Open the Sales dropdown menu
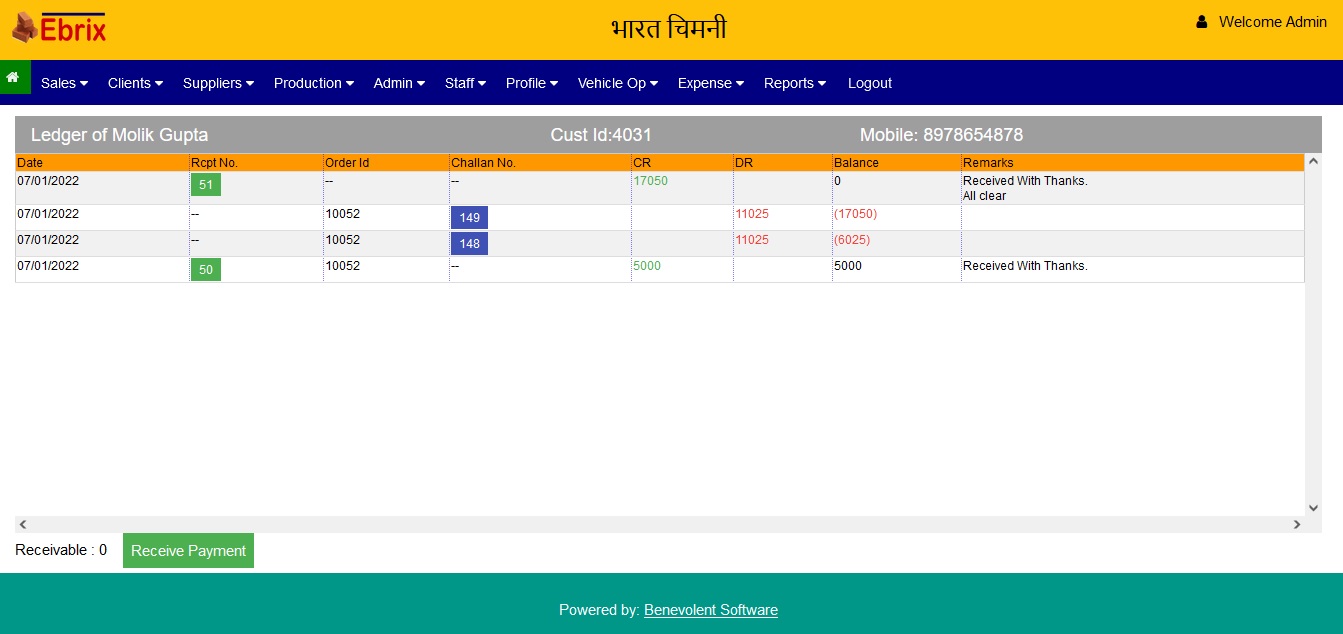This screenshot has height=634, width=1343. click(x=64, y=83)
